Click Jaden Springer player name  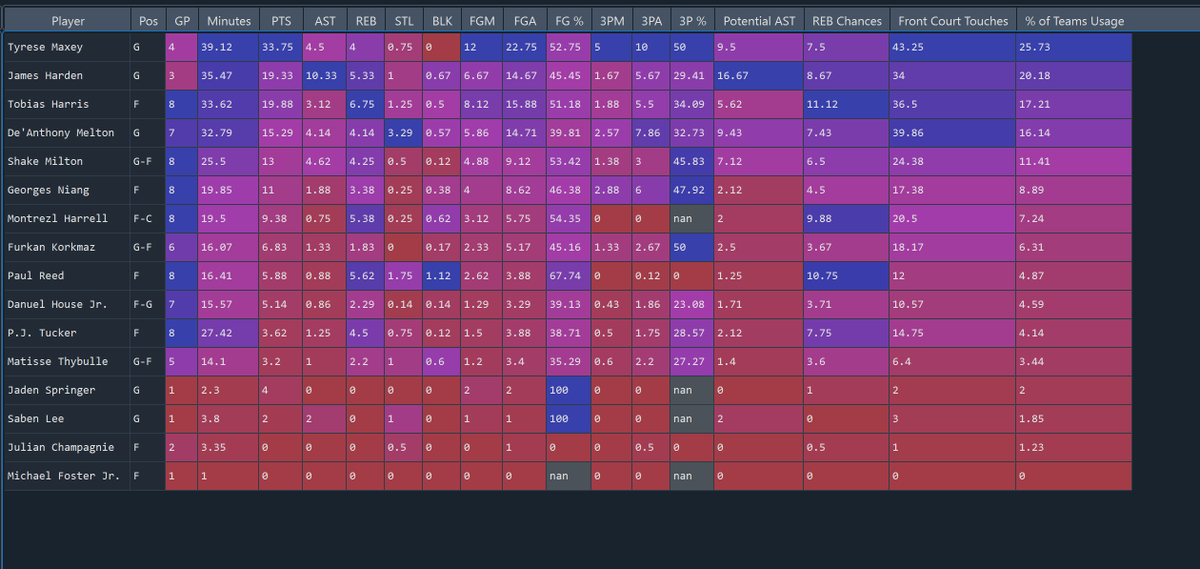pyautogui.click(x=68, y=390)
